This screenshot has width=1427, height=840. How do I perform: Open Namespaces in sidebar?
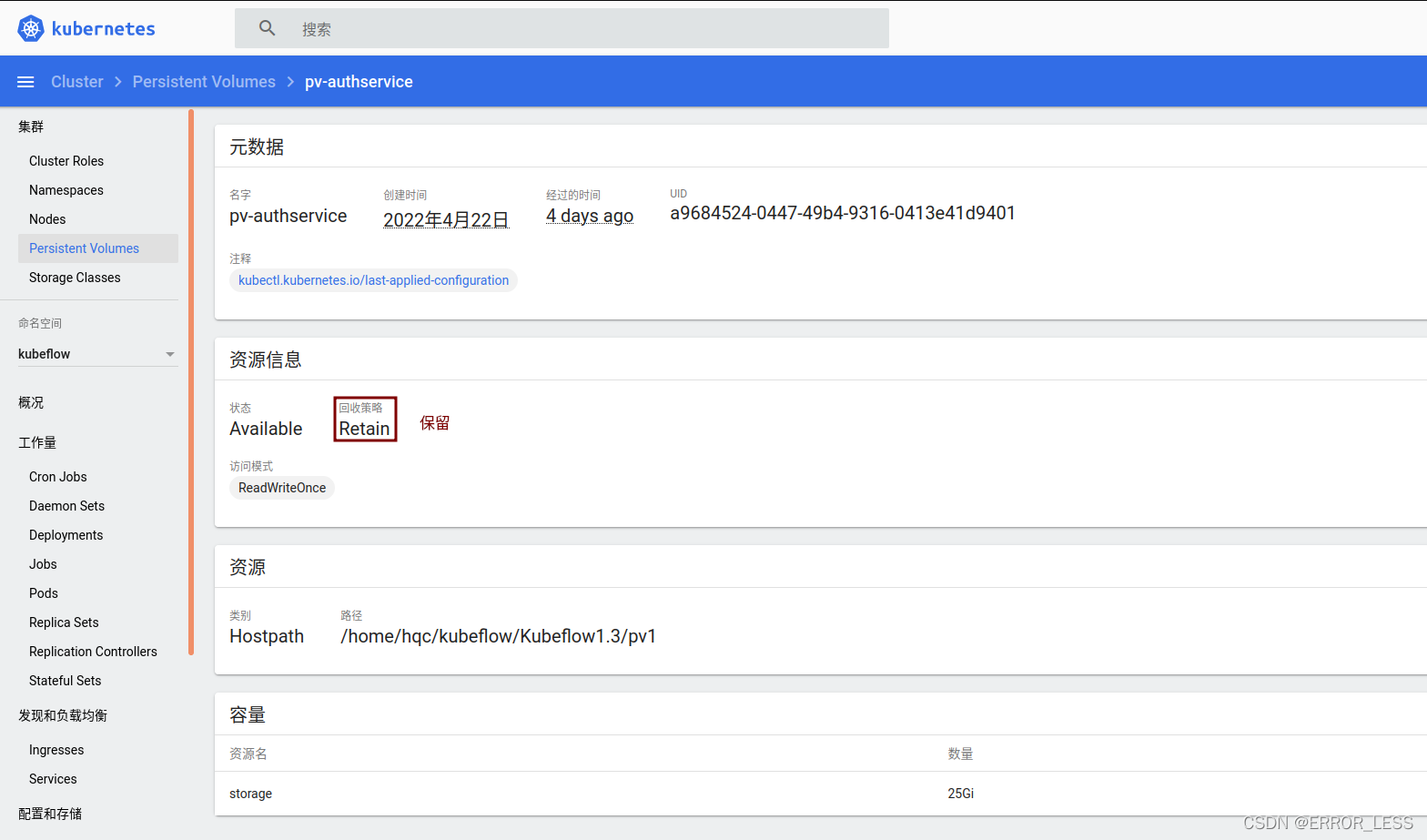66,190
